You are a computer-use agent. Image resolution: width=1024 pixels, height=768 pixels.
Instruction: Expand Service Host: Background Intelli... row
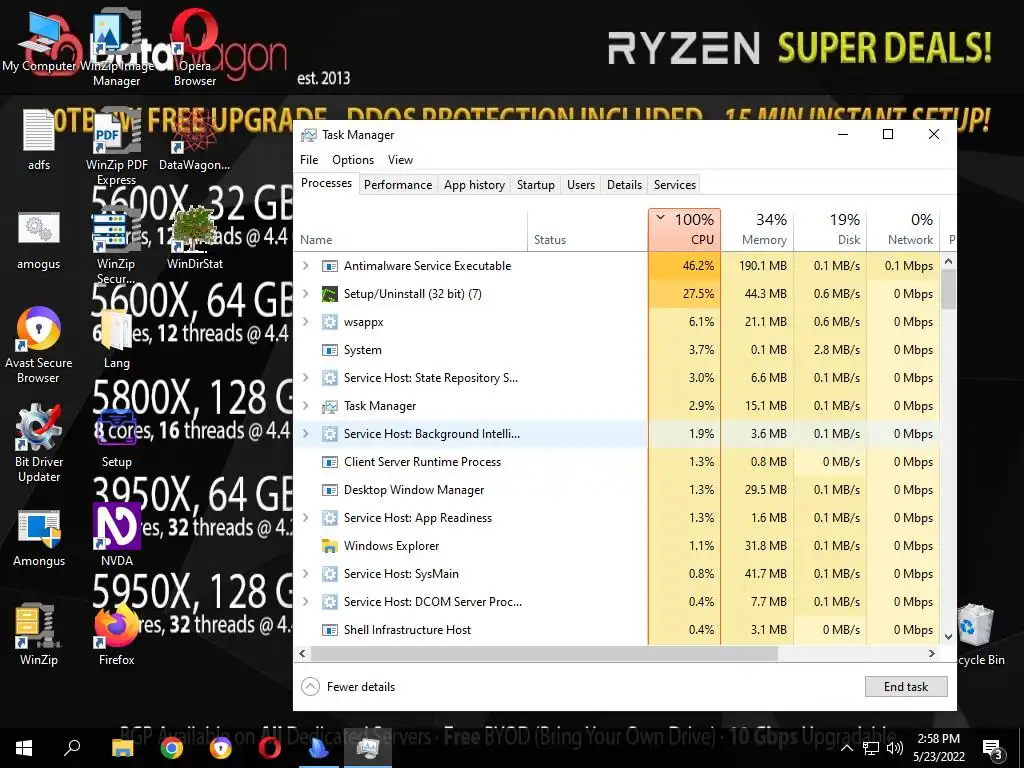(306, 434)
